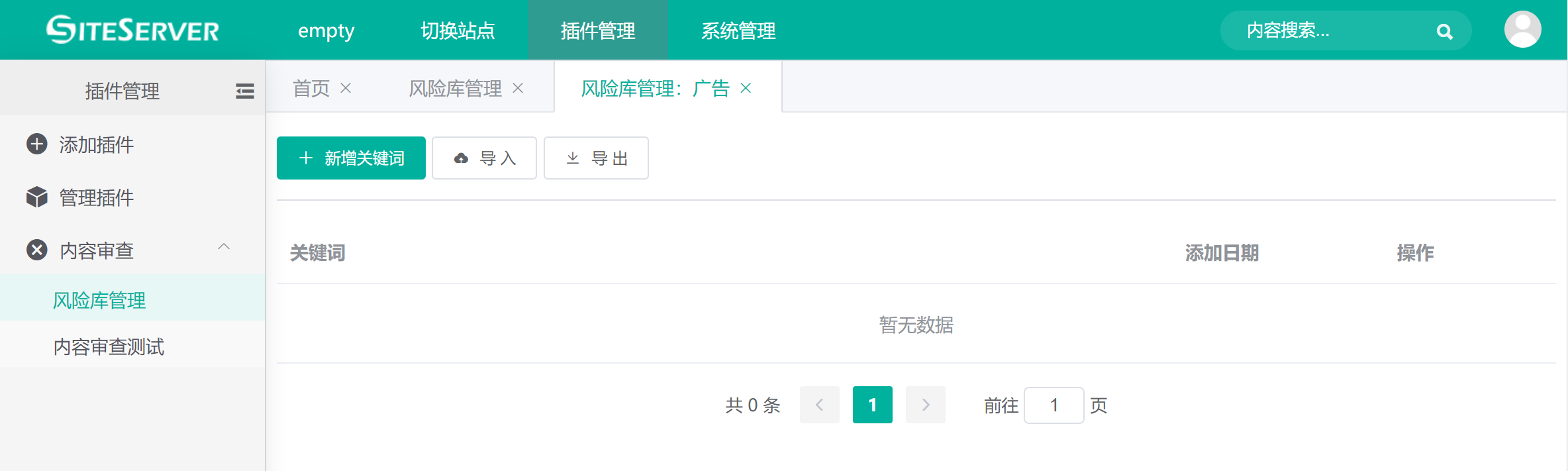This screenshot has height=471, width=1568.
Task: Collapse the 内容审查 menu chevron
Action: 224,247
